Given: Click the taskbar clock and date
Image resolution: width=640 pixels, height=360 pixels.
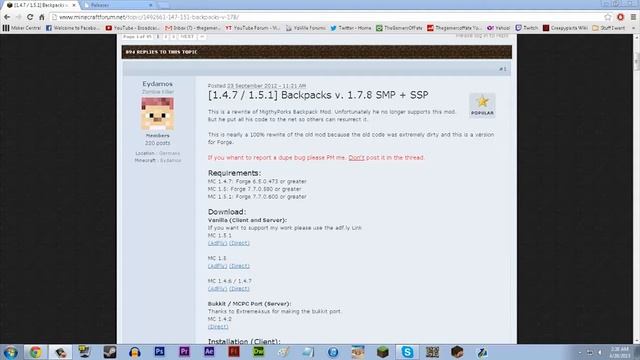Looking at the screenshot, I should [x=619, y=352].
